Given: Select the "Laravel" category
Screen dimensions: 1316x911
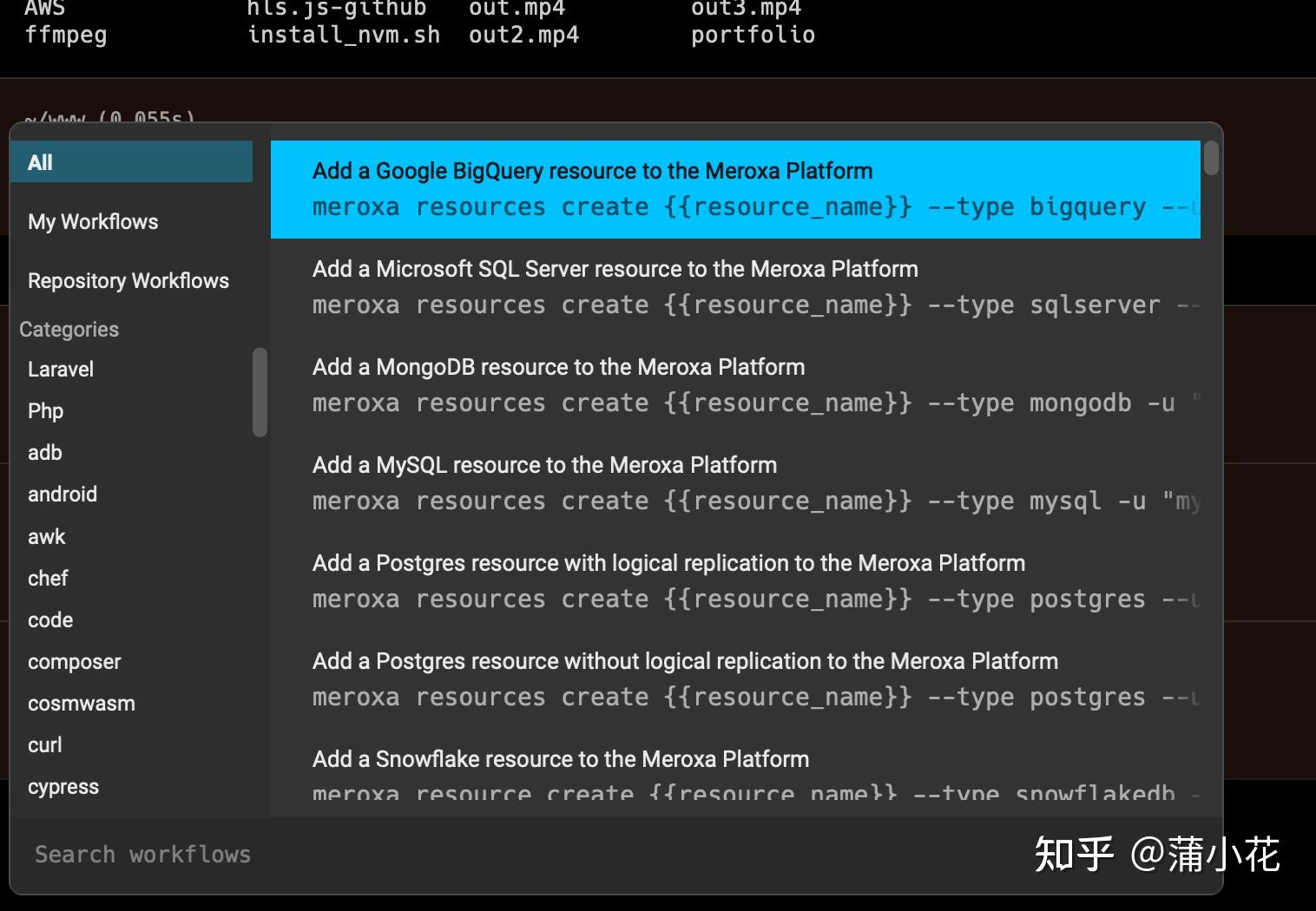Looking at the screenshot, I should click(x=60, y=369).
